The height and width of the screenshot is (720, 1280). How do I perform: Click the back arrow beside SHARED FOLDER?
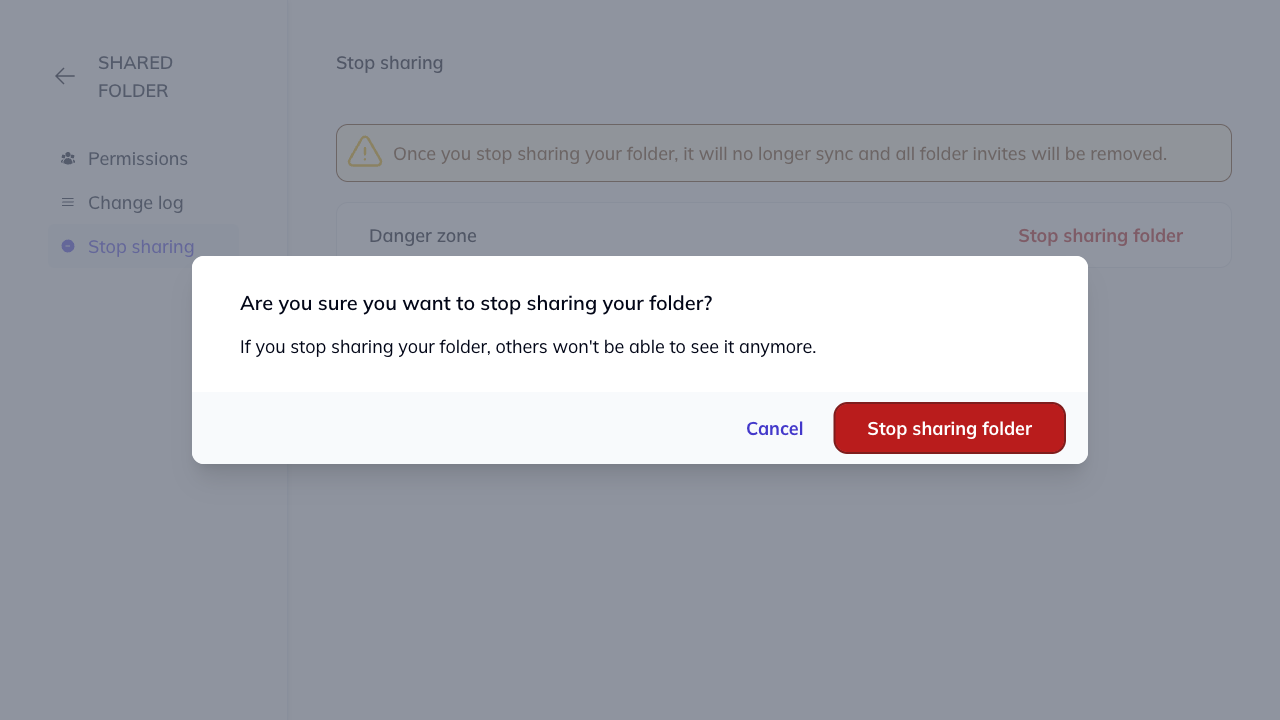64,76
